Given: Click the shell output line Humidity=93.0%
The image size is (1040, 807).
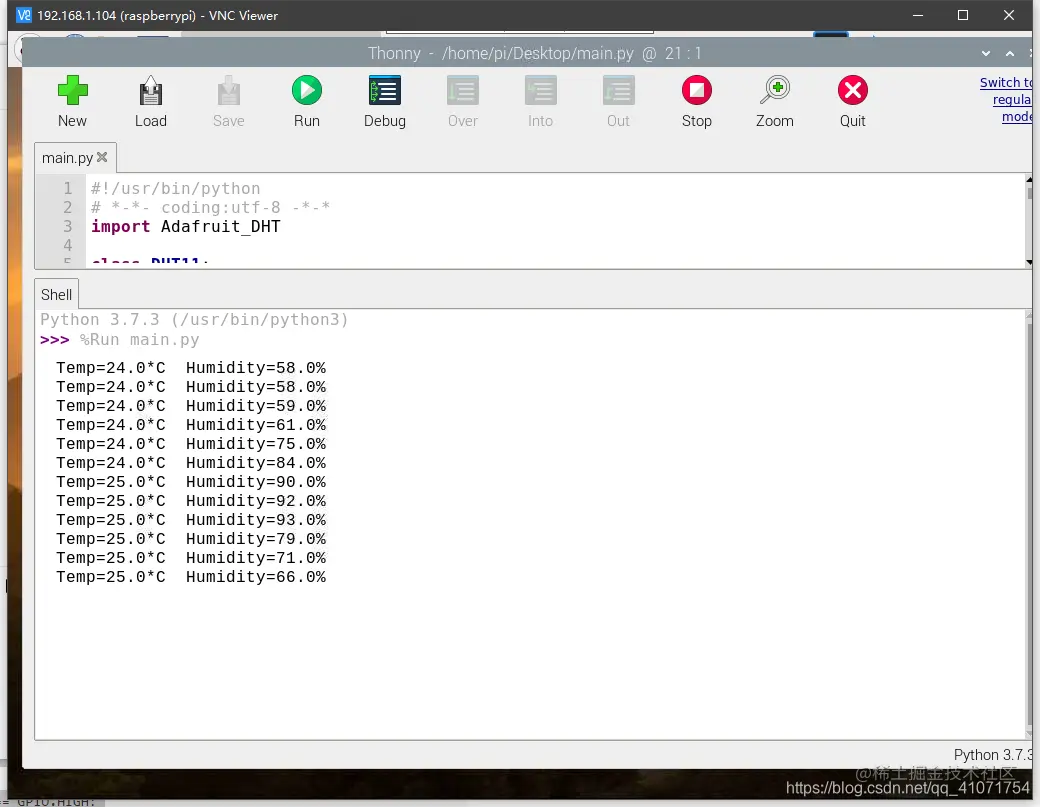Looking at the screenshot, I should click(x=191, y=520).
